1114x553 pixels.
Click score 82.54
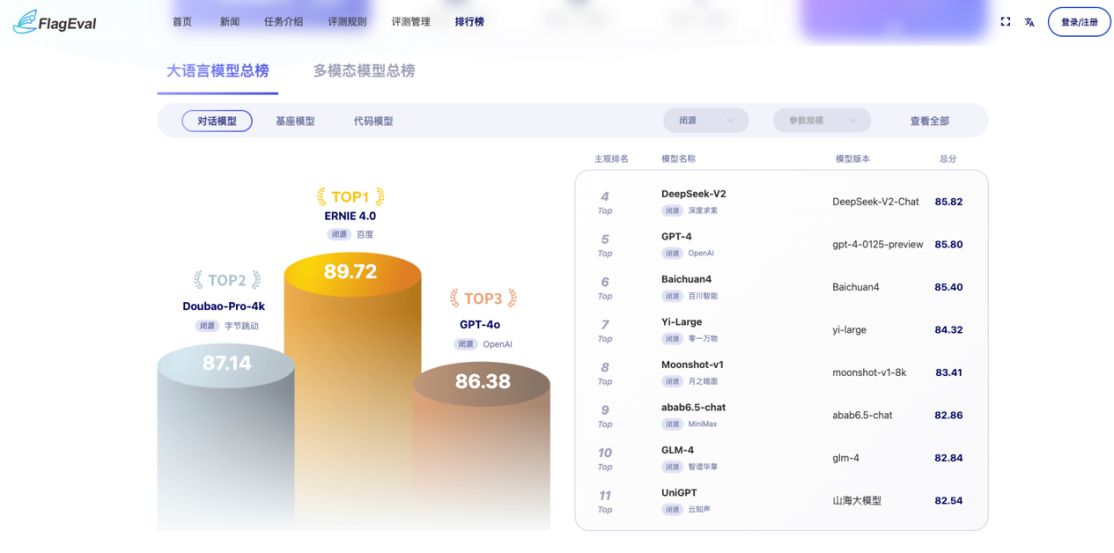pyautogui.click(x=948, y=500)
